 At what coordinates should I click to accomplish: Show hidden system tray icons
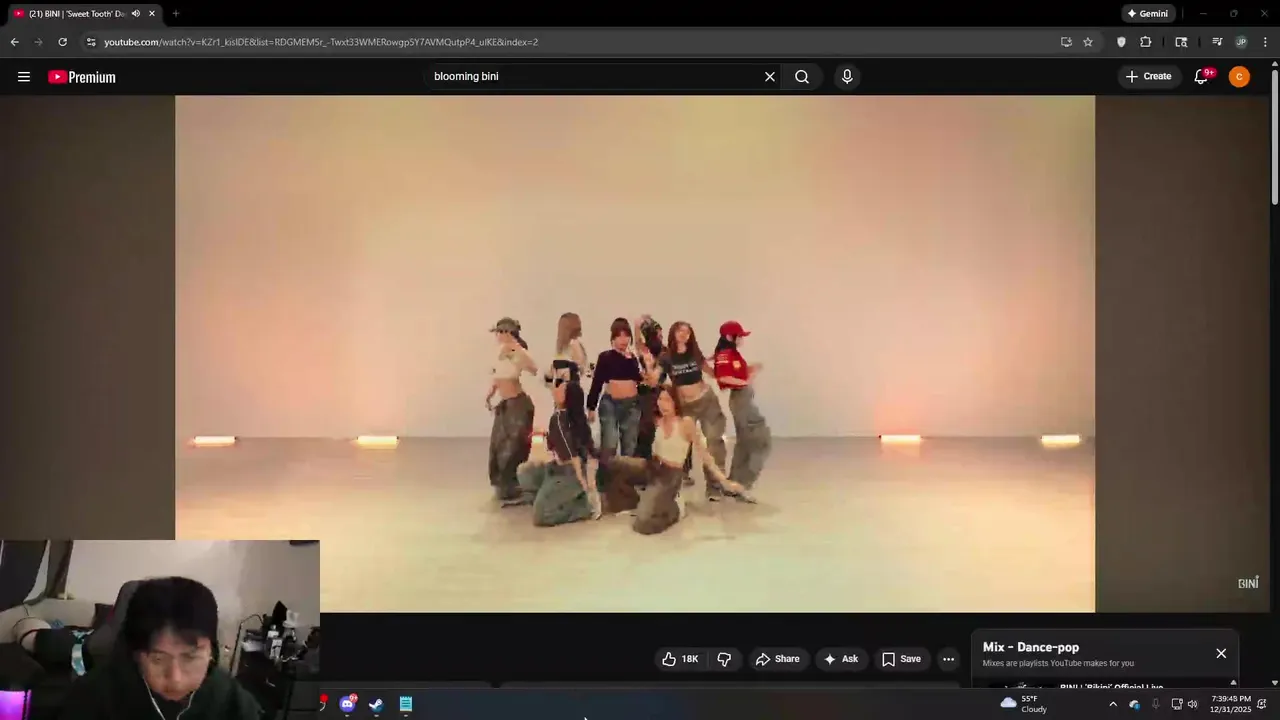[1113, 704]
